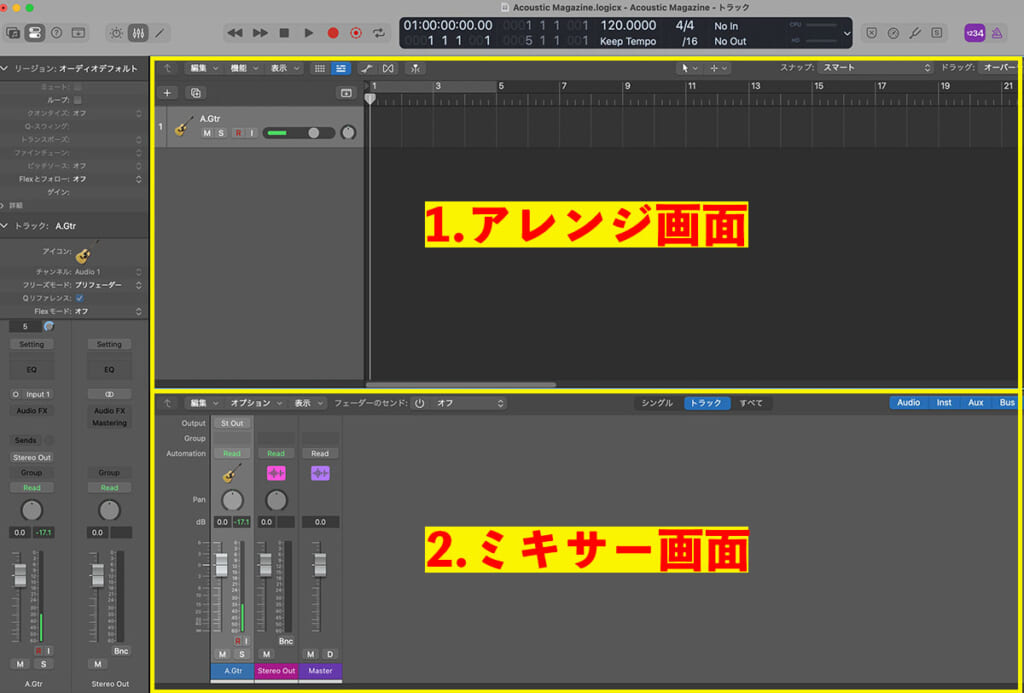The height and width of the screenshot is (693, 1024).
Task: Click the + button to add a new track
Action: tap(167, 92)
